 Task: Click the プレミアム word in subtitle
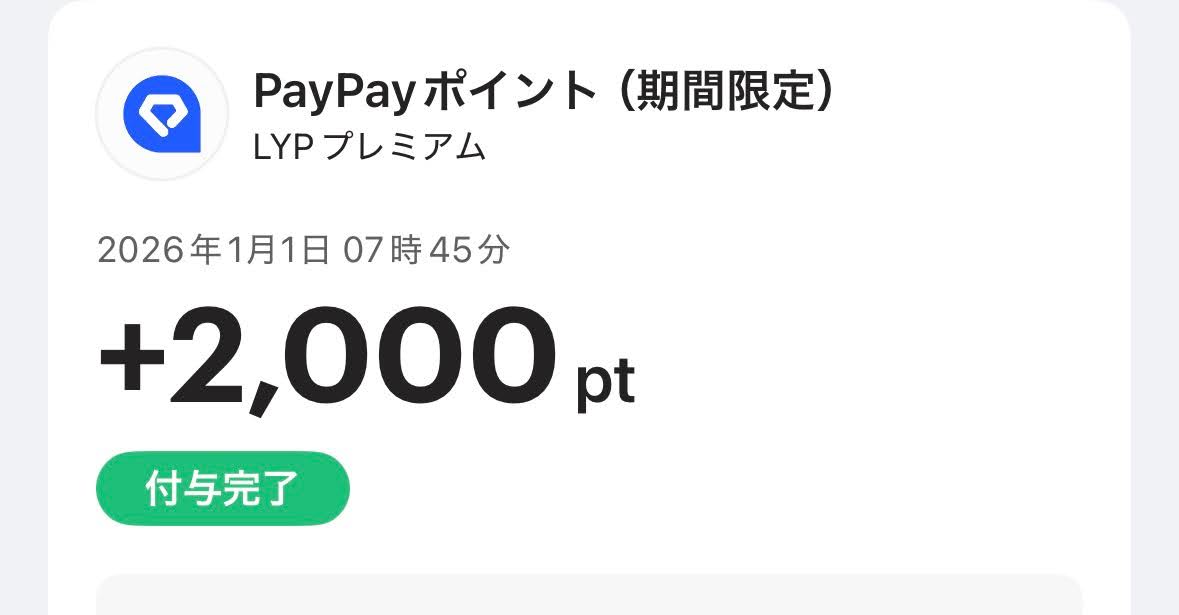(x=406, y=148)
